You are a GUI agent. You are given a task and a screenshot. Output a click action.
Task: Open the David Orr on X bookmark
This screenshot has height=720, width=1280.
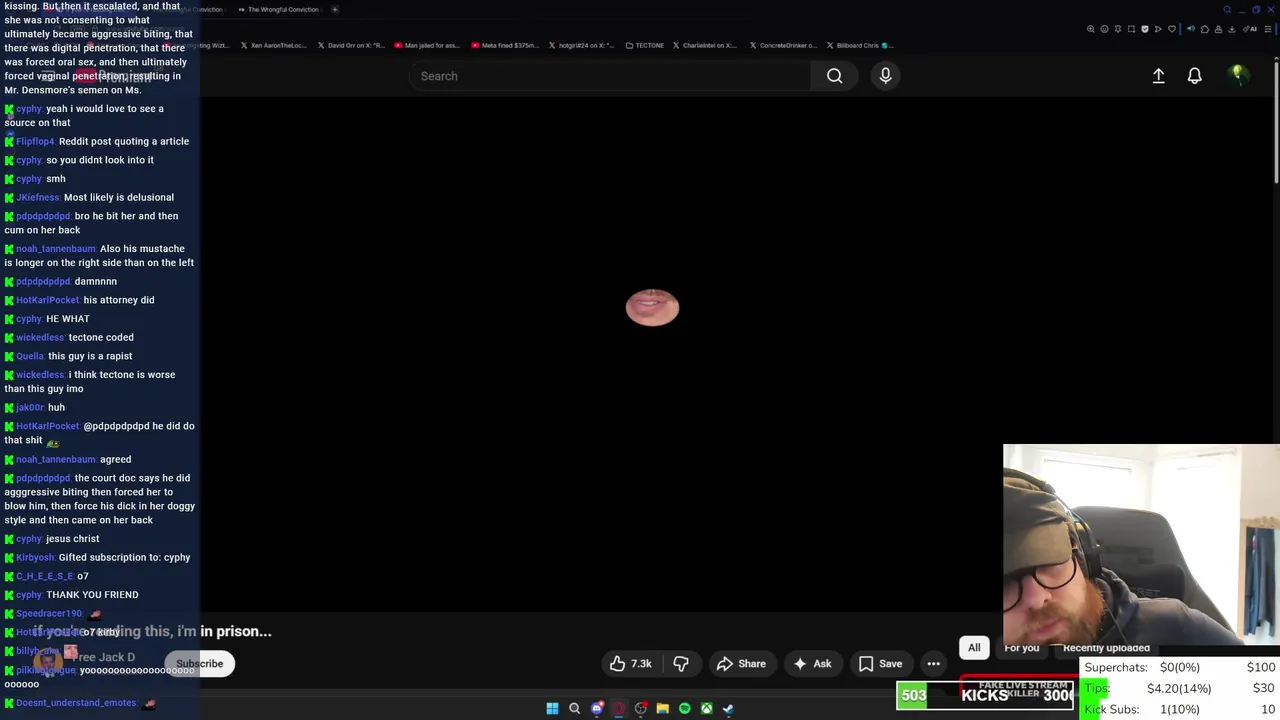pyautogui.click(x=350, y=45)
